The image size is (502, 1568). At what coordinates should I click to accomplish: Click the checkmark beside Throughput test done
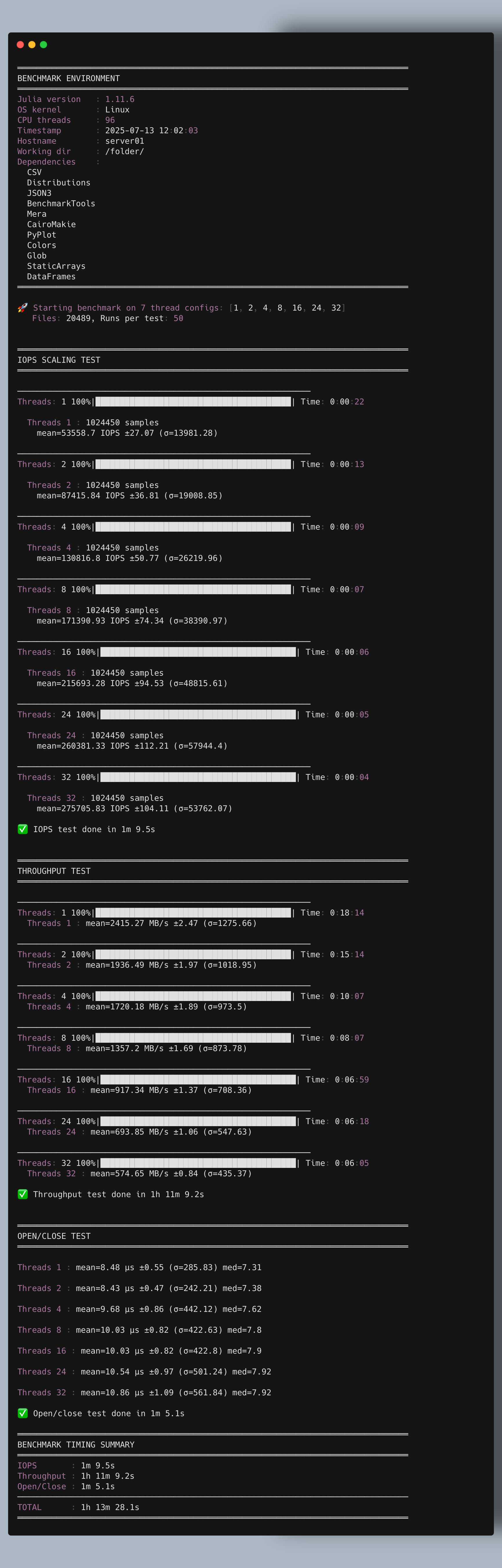click(23, 1194)
